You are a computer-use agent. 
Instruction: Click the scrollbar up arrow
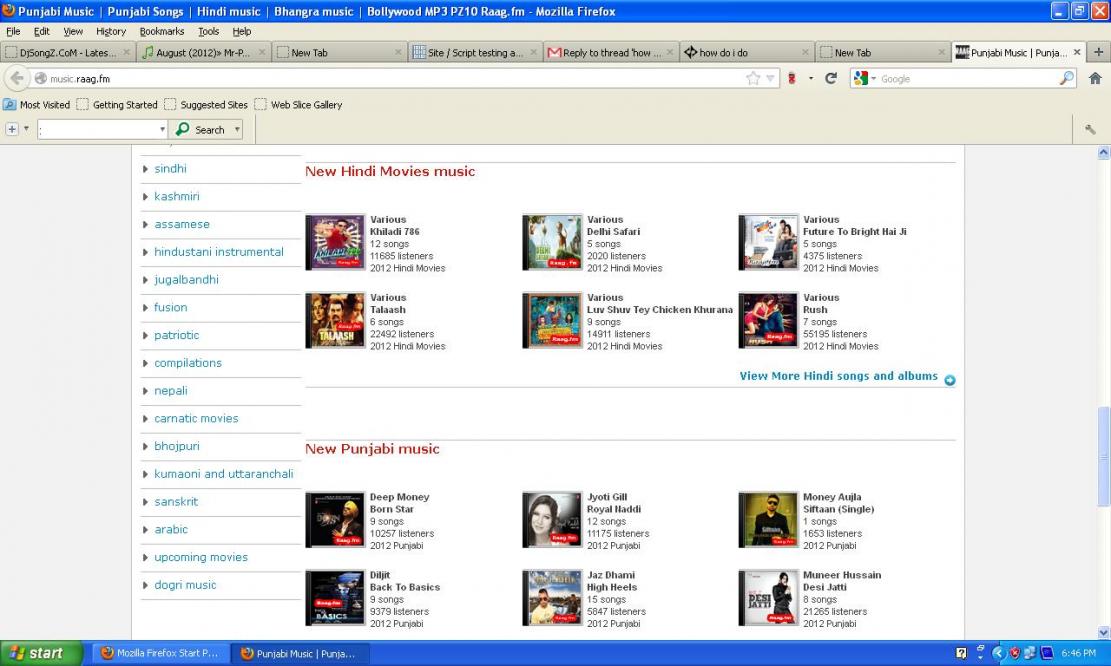(1103, 152)
